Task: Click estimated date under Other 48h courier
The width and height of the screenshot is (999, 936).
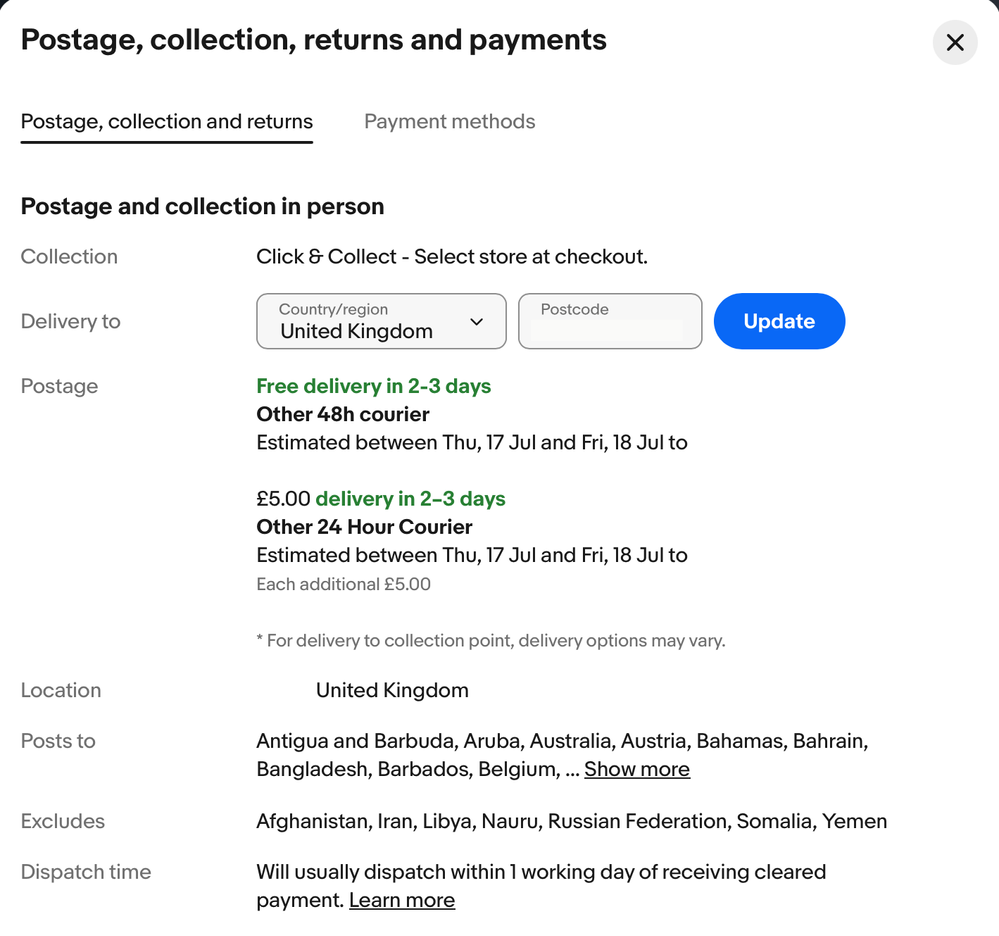Action: coord(471,442)
